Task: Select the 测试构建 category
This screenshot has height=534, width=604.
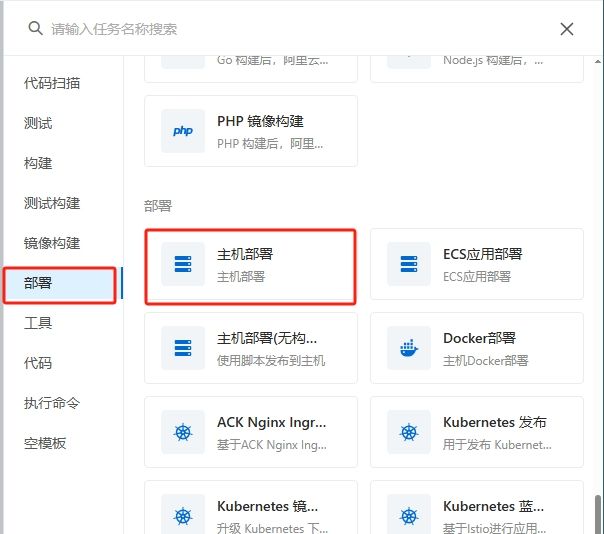Action: [x=52, y=203]
